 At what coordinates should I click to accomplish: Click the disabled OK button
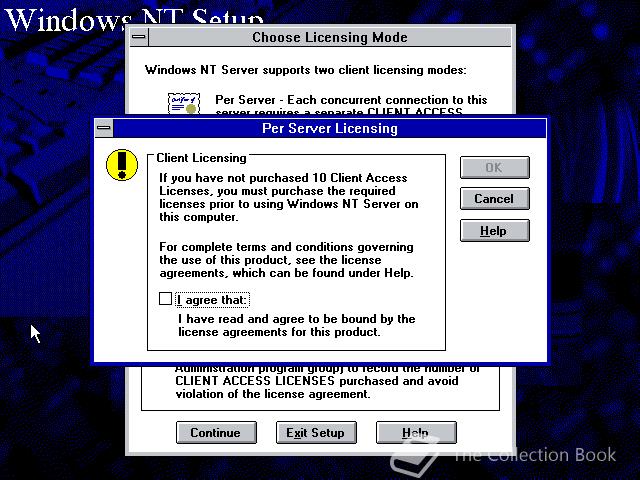point(495,167)
